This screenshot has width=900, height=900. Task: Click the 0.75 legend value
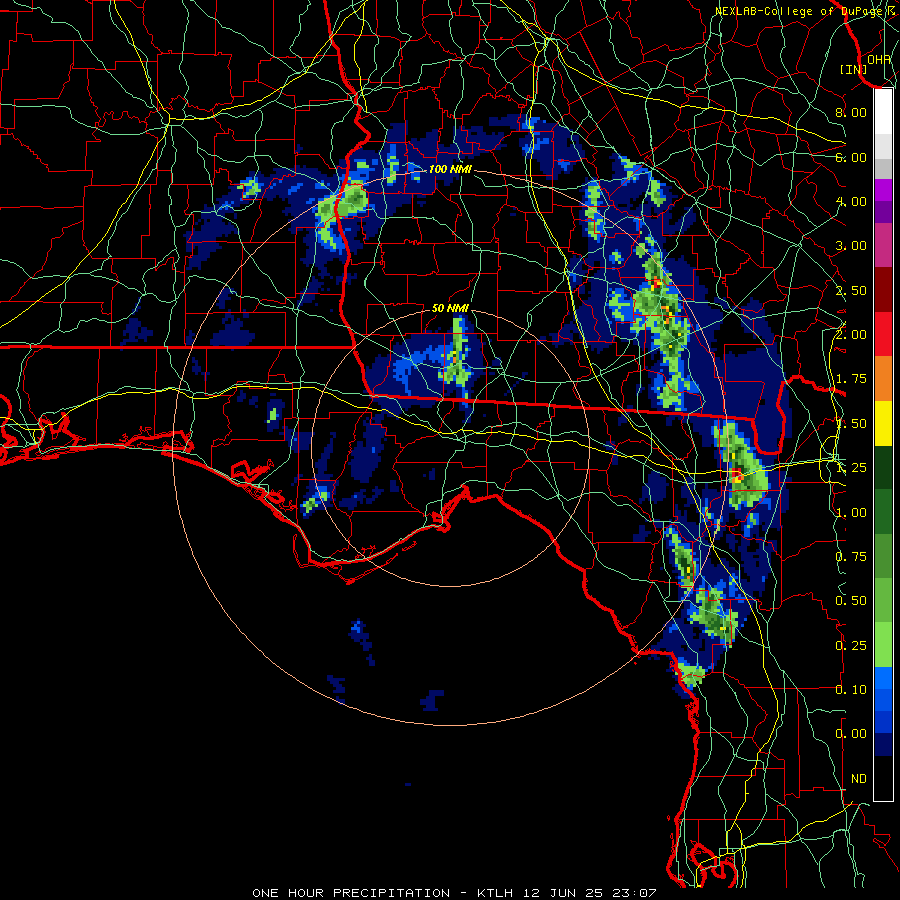coord(851,557)
